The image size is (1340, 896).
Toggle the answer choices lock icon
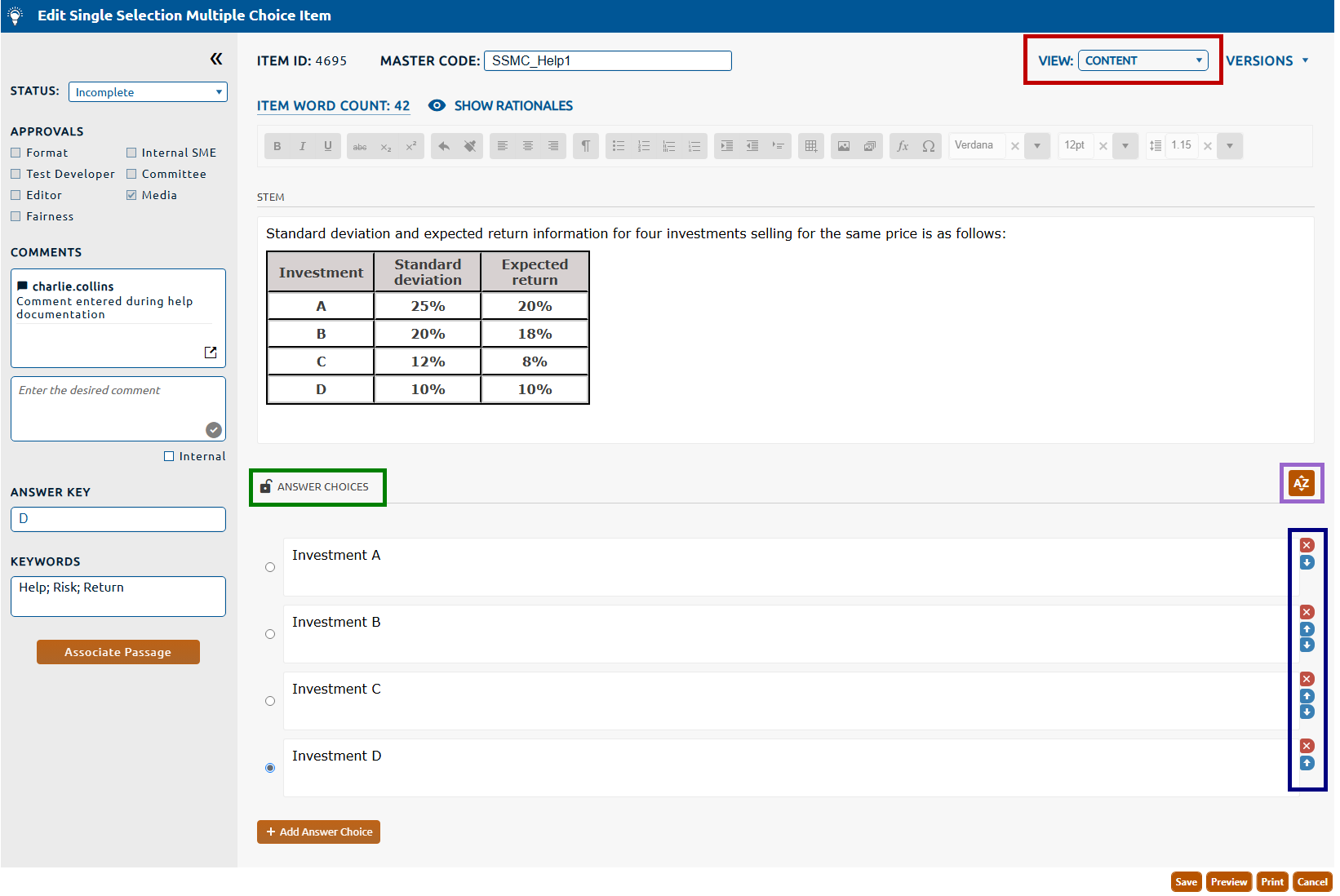click(x=265, y=486)
